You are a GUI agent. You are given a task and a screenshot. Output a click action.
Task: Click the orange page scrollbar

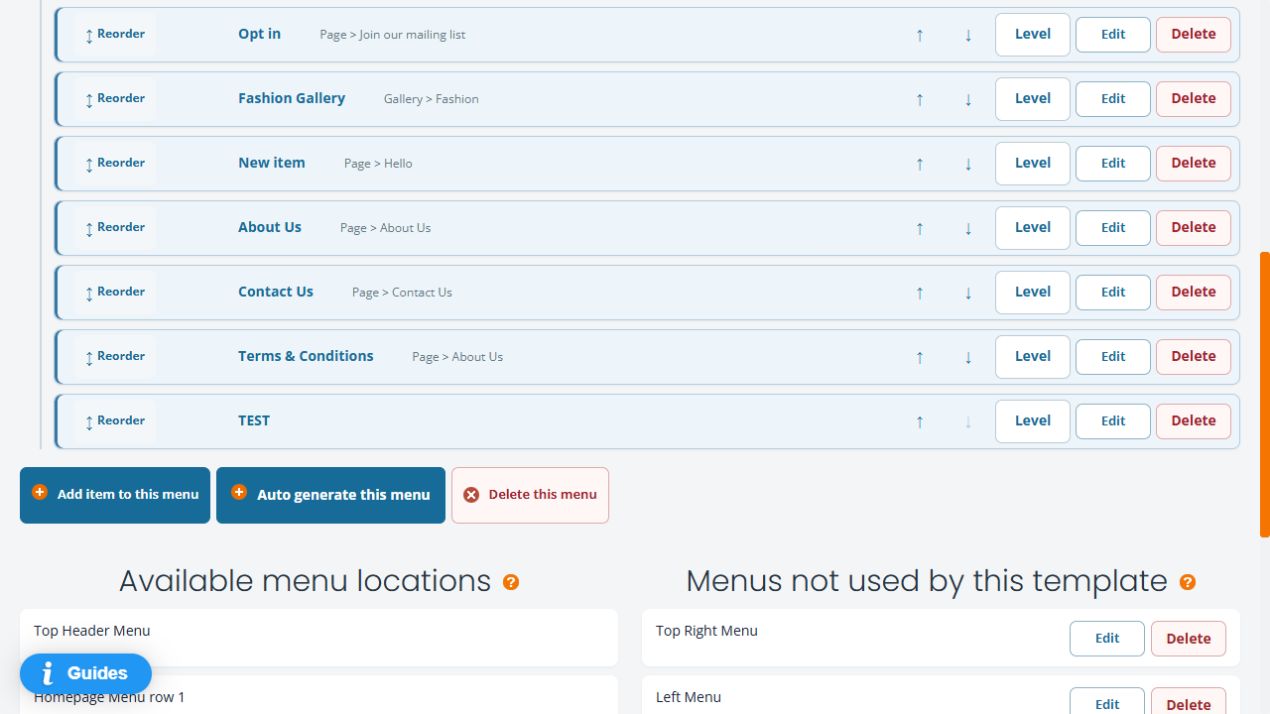pos(1265,395)
